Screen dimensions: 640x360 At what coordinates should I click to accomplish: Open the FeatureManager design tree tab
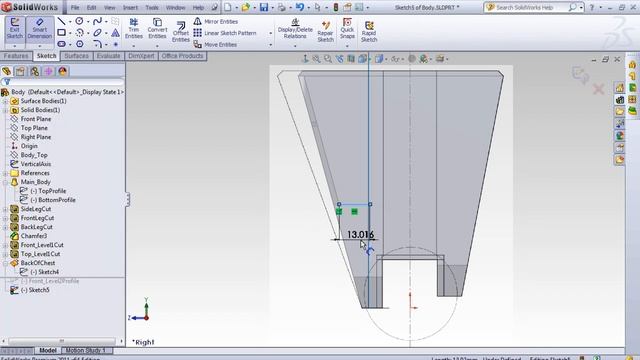6,71
